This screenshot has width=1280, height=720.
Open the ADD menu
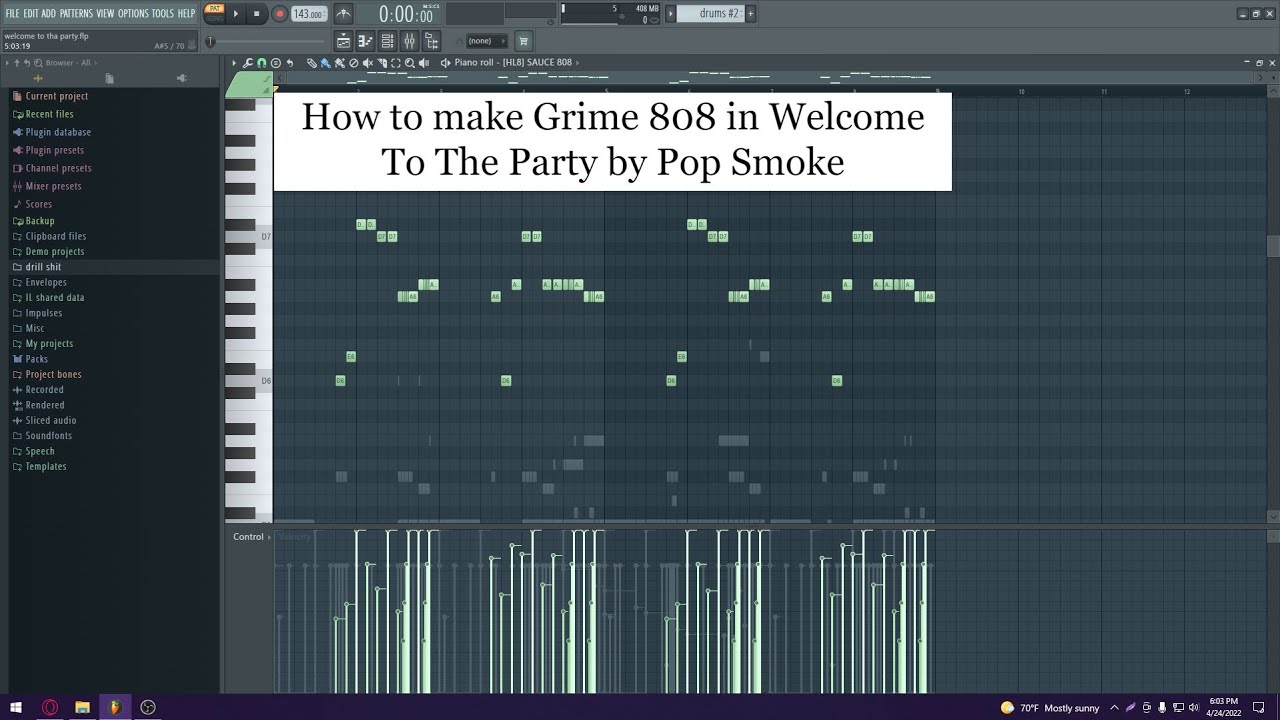click(48, 13)
